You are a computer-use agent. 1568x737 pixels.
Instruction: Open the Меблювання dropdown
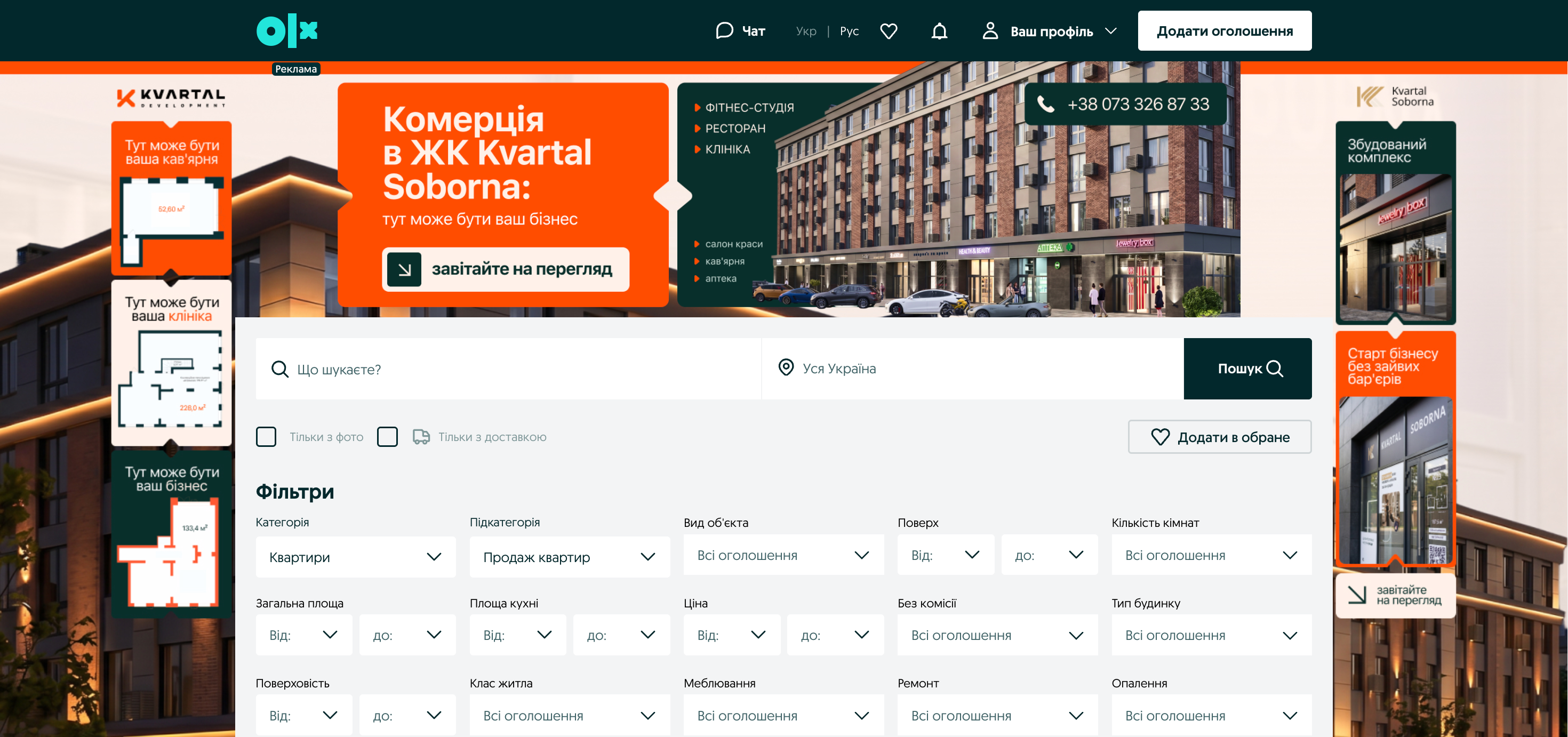coord(783,715)
